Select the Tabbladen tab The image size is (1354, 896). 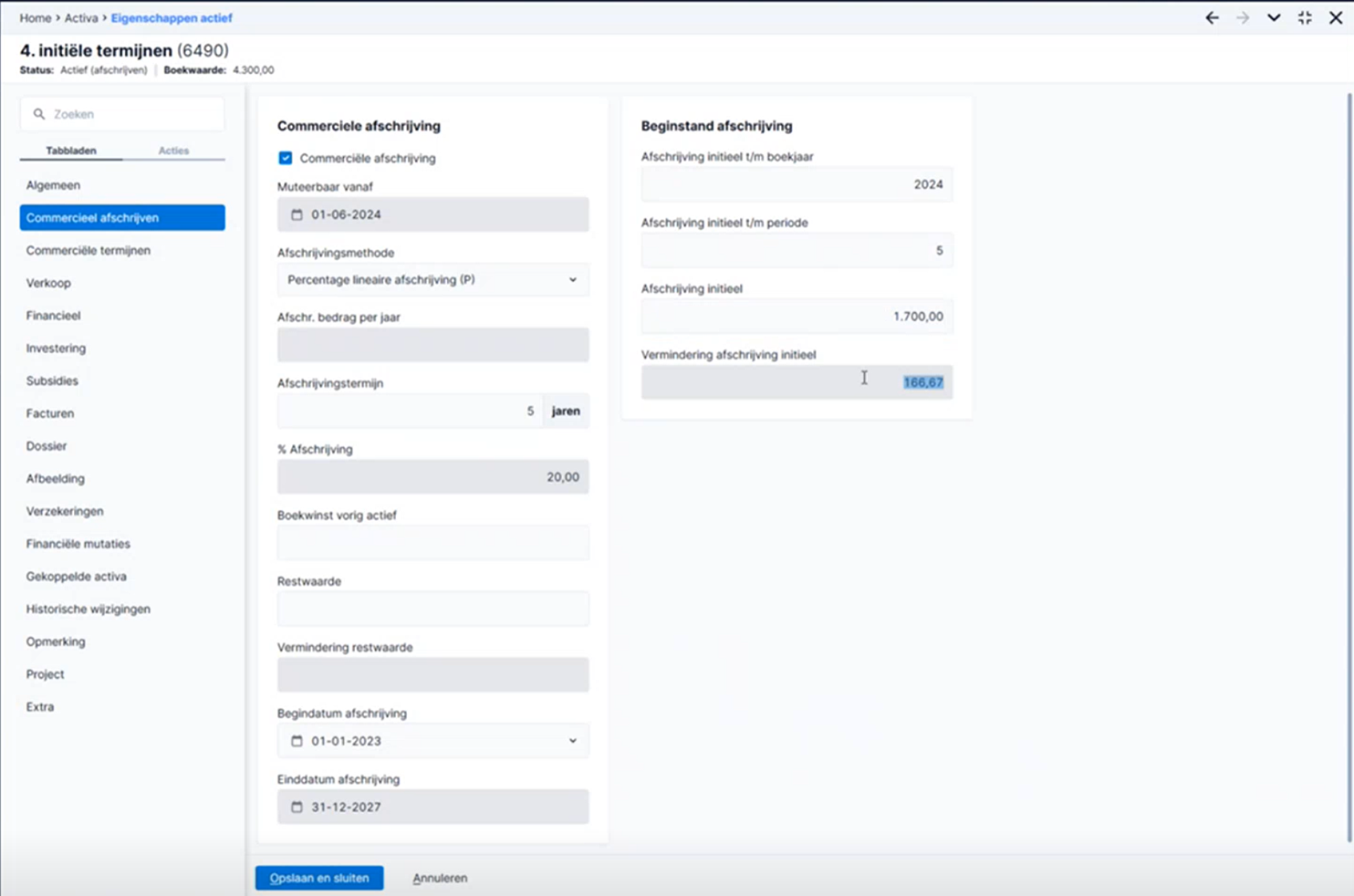71,151
